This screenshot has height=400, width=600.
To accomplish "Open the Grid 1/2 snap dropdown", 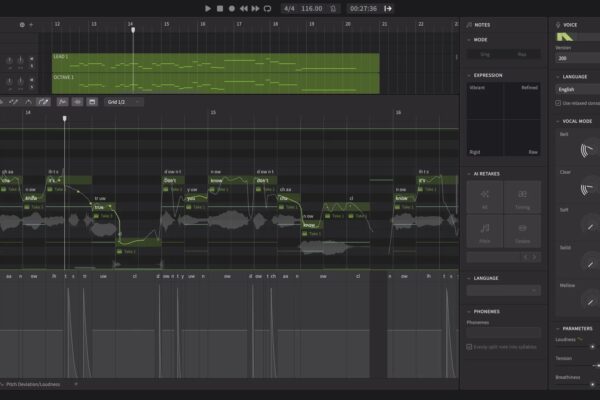I will [x=124, y=102].
